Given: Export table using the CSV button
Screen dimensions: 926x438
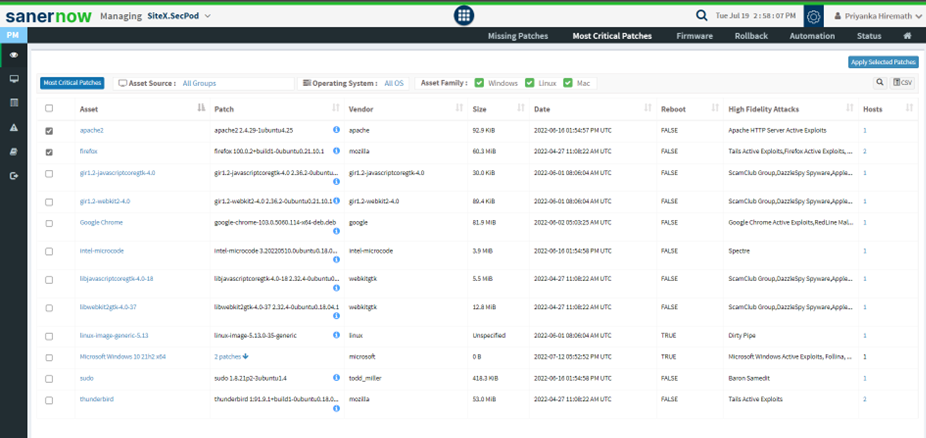Looking at the screenshot, I should (903, 83).
